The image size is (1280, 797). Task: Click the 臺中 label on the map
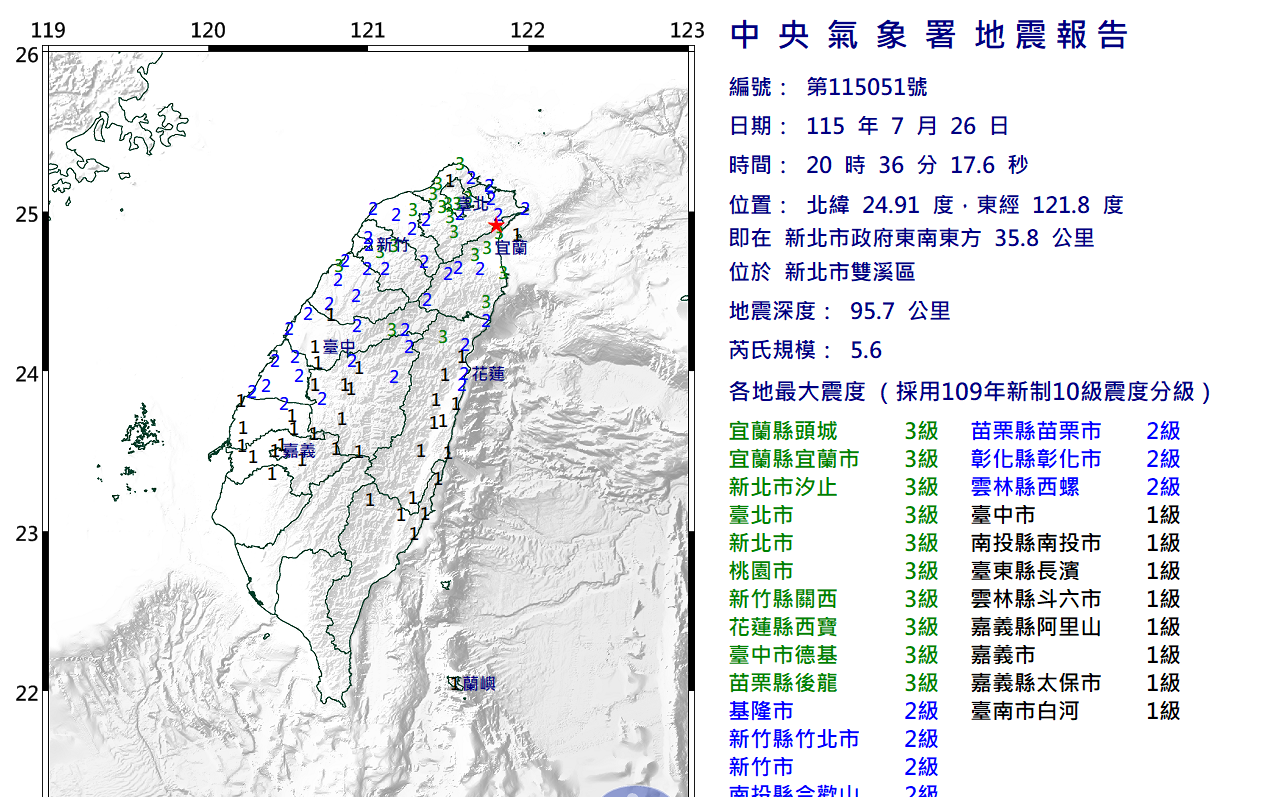341,347
